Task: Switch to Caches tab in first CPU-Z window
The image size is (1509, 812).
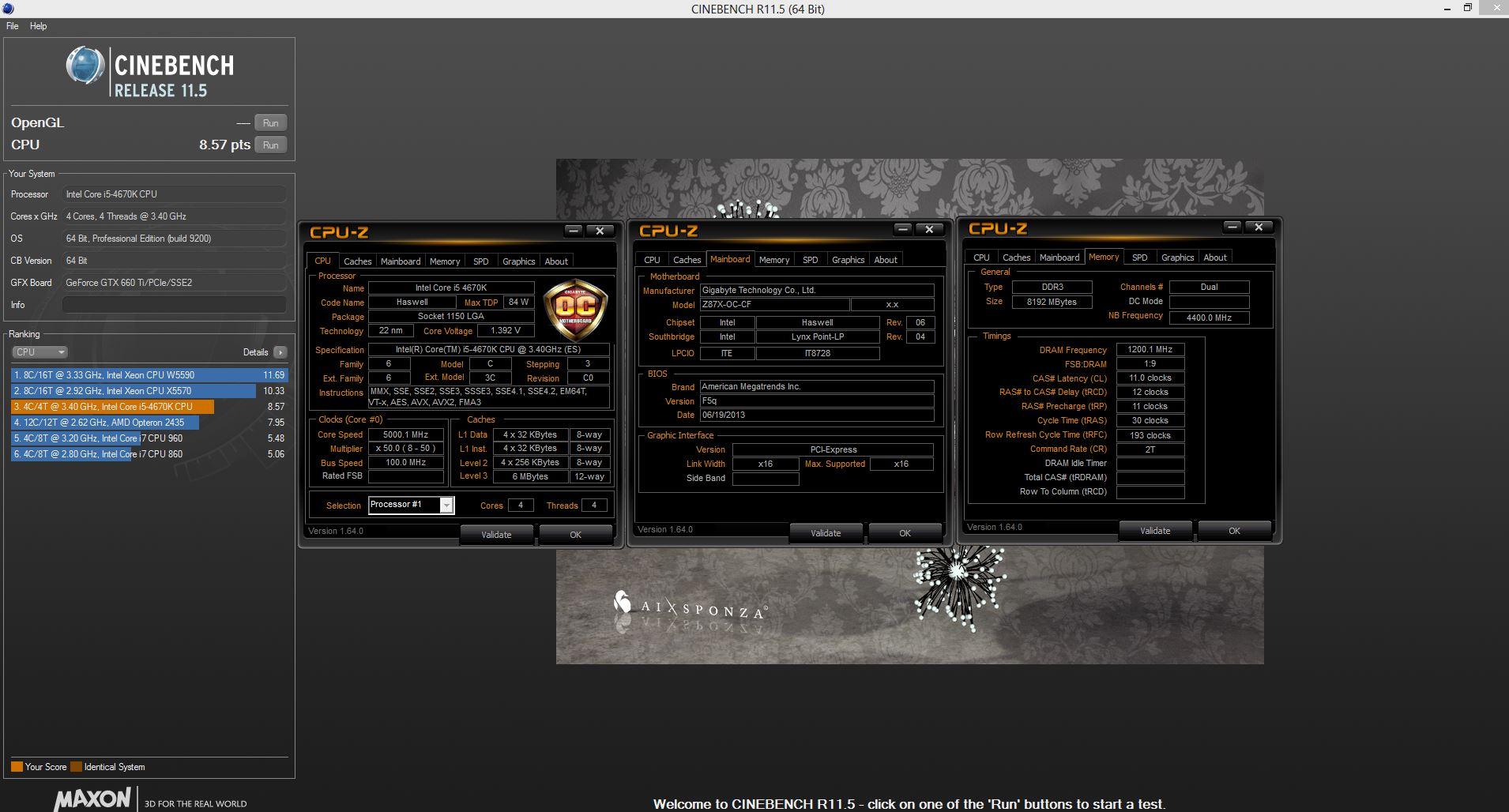Action: tap(357, 261)
